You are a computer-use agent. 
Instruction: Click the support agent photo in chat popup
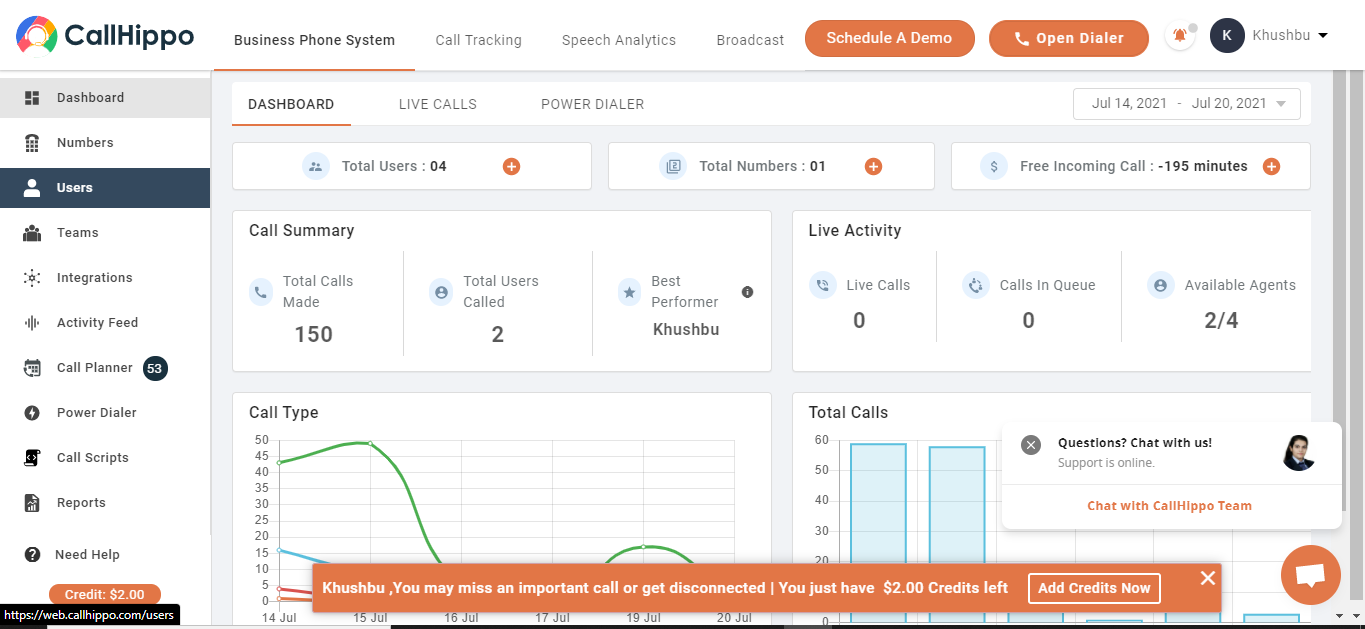pos(1298,453)
